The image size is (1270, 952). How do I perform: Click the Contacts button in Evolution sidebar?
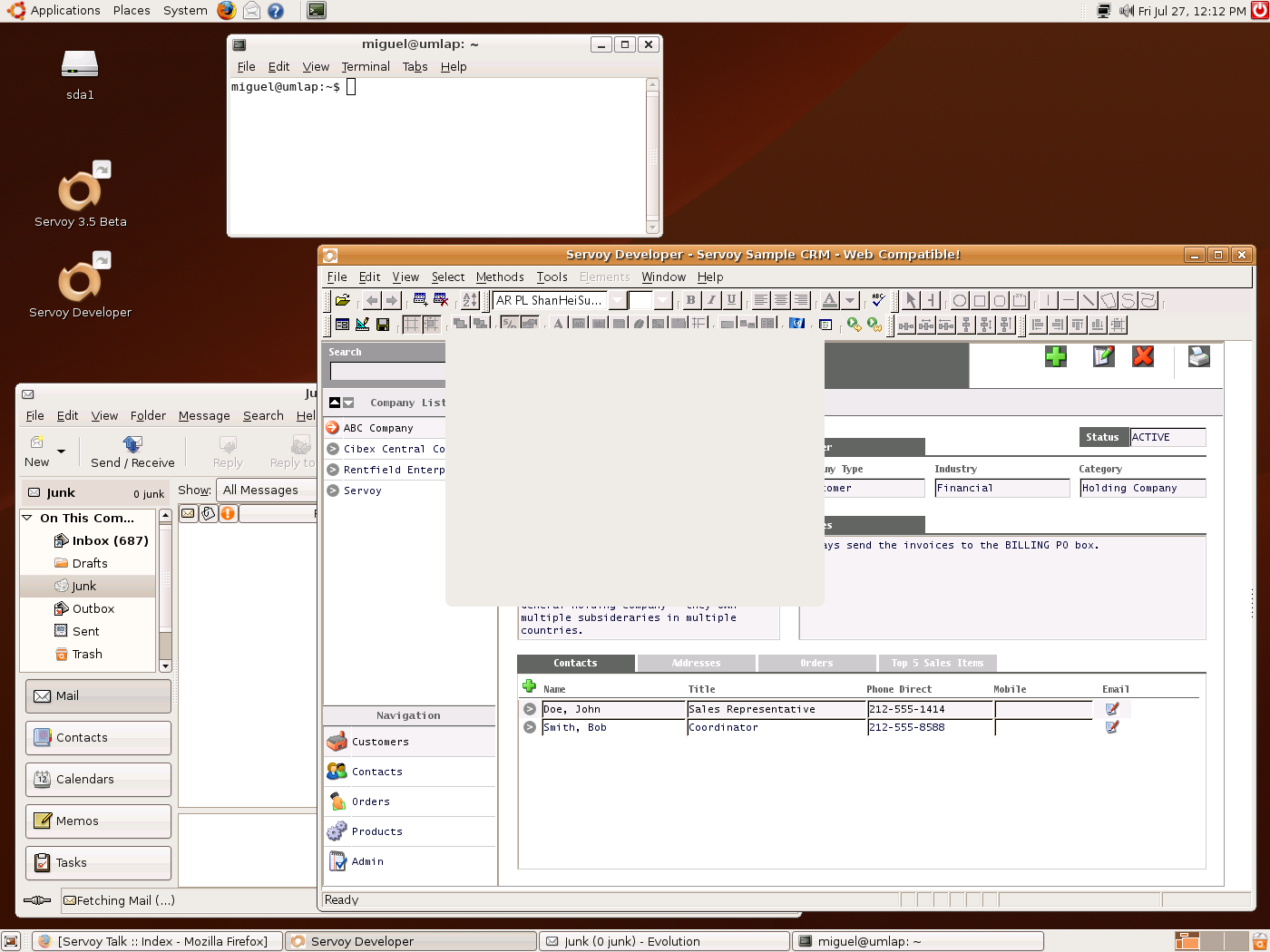tap(98, 737)
